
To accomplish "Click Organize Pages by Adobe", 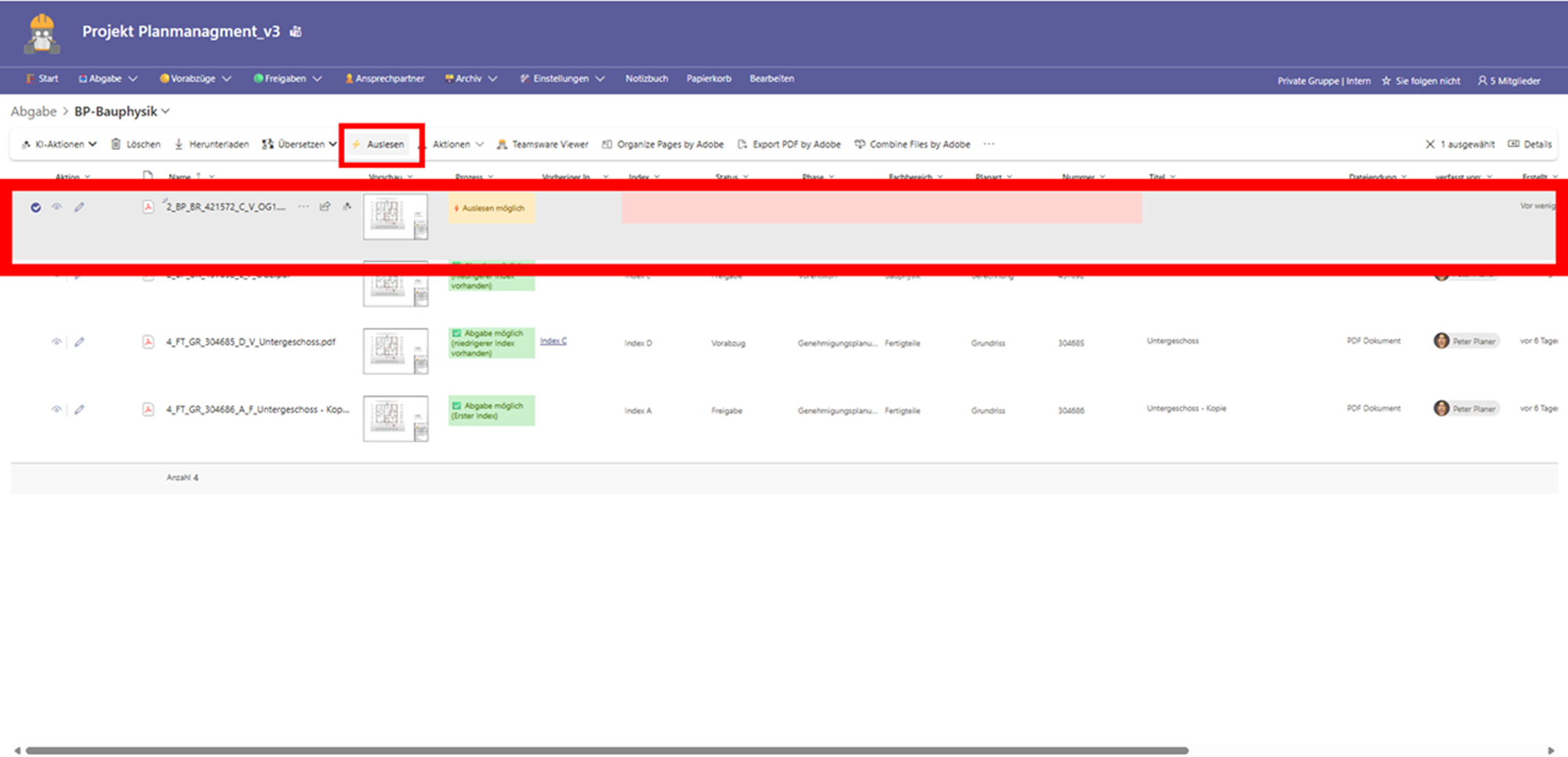I will [662, 144].
